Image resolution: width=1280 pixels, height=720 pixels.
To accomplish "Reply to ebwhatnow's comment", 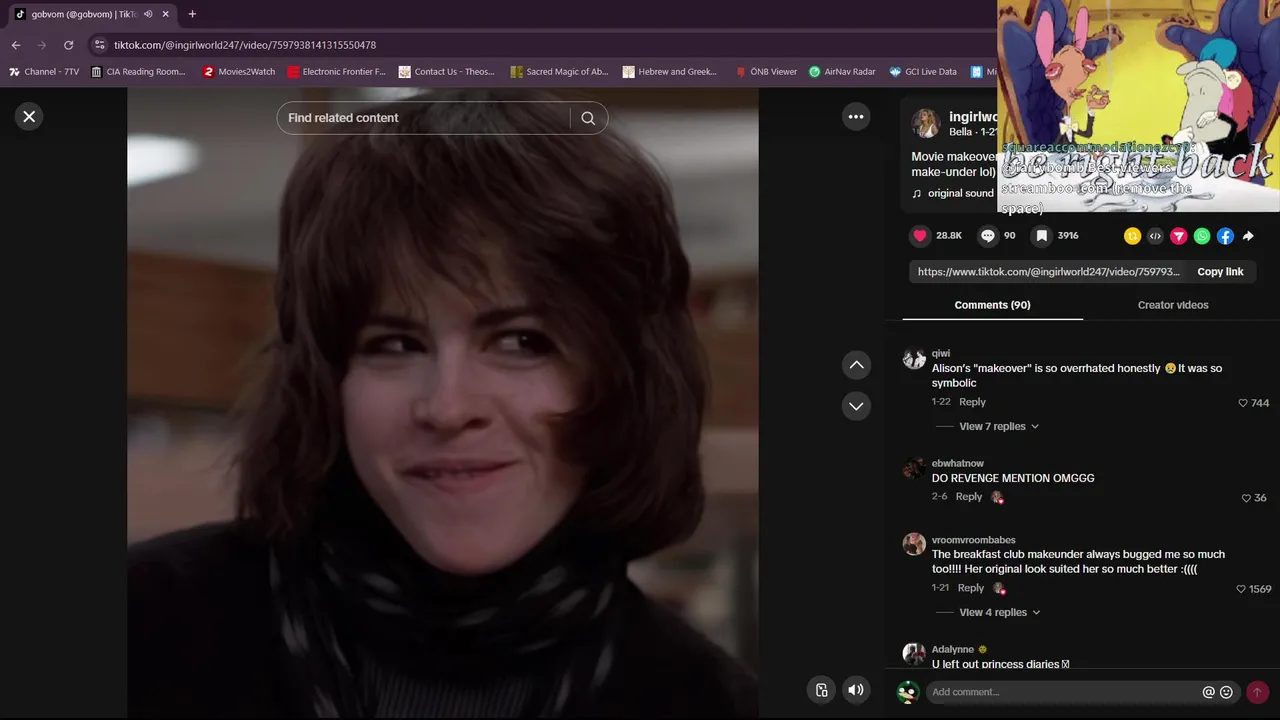I will [969, 497].
